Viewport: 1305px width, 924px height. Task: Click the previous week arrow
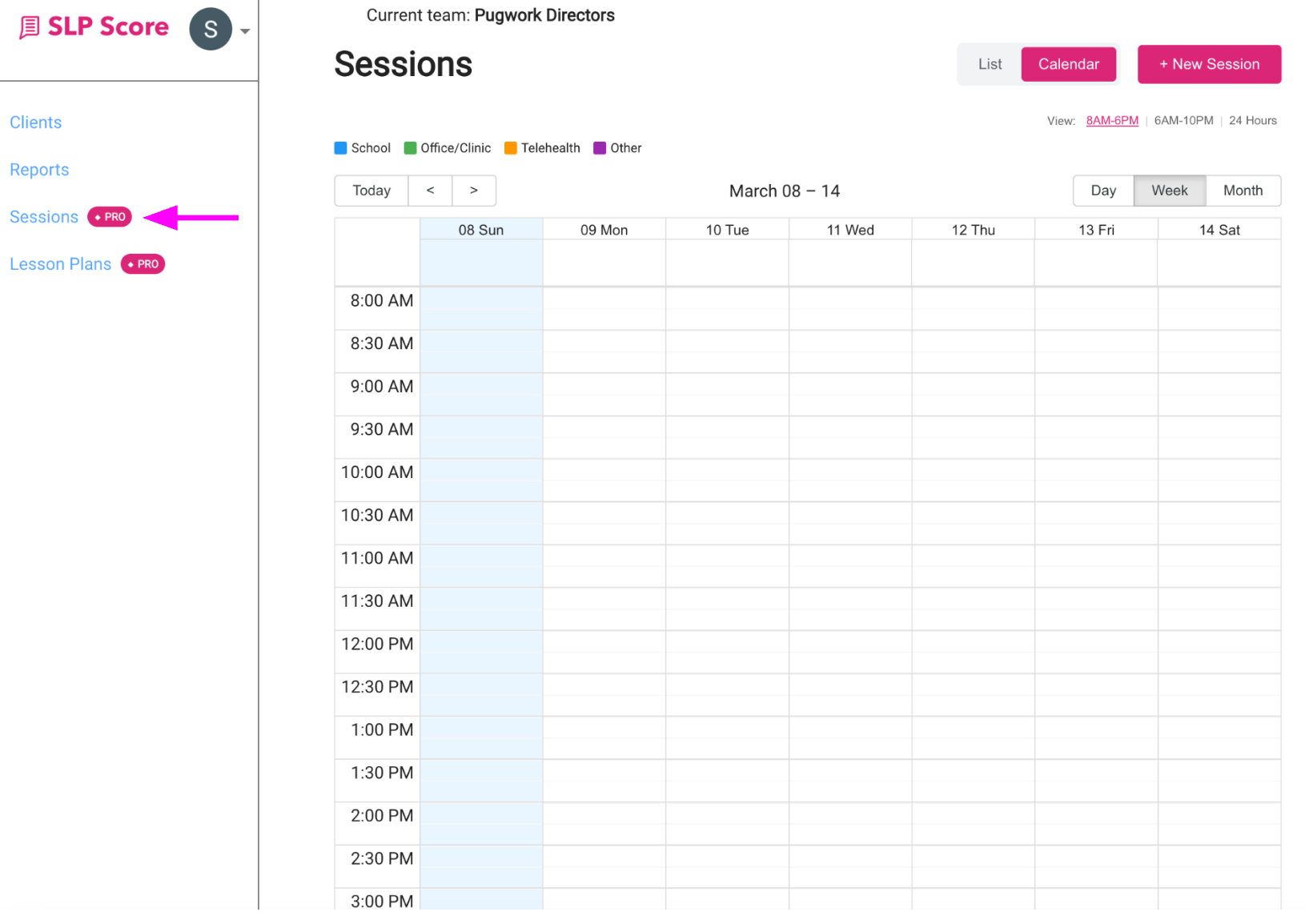(431, 191)
